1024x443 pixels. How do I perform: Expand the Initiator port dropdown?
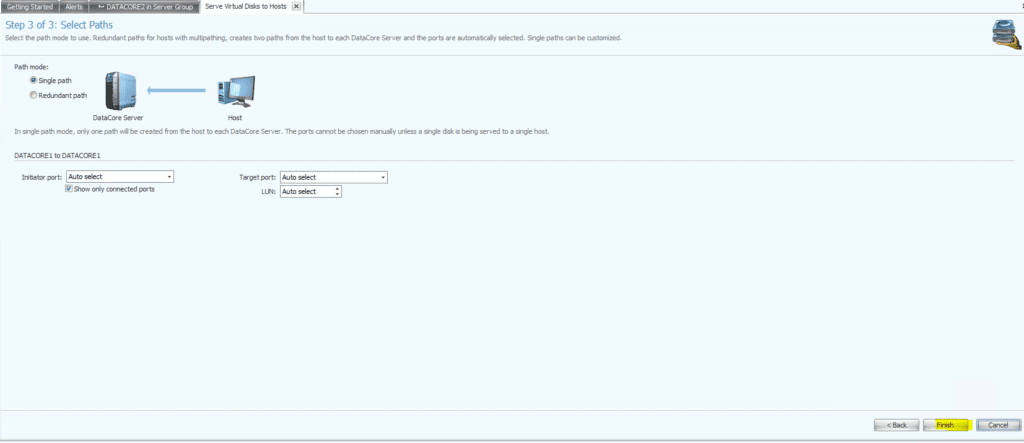pos(170,177)
